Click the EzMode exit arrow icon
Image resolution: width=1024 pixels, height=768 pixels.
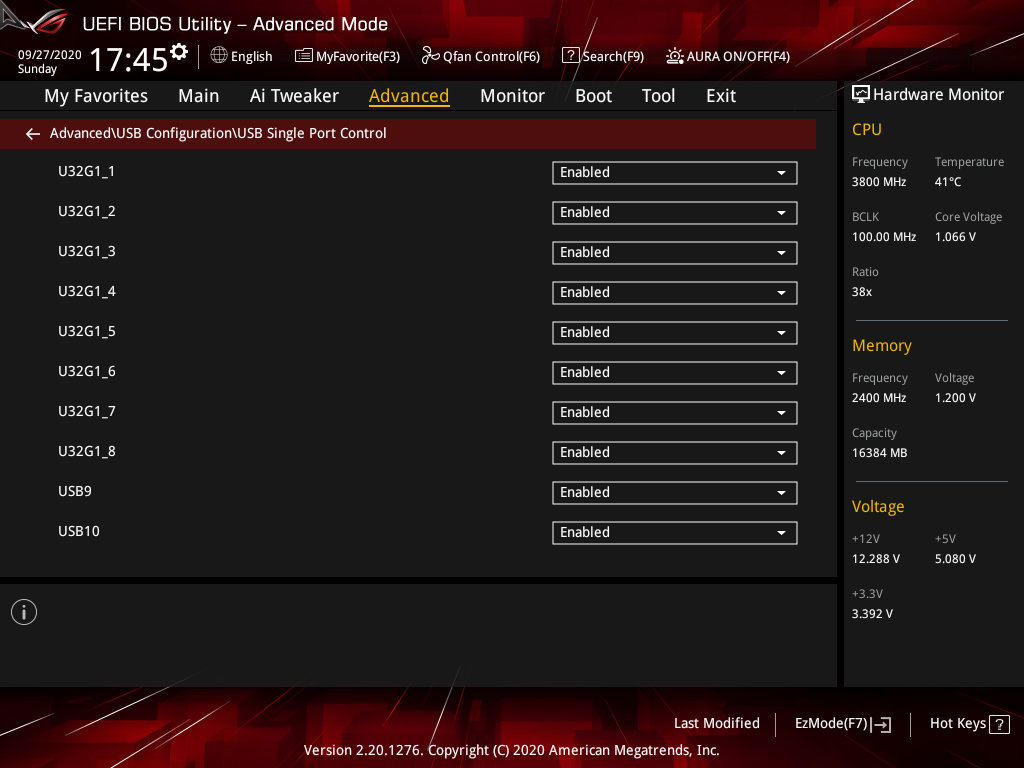coord(882,724)
